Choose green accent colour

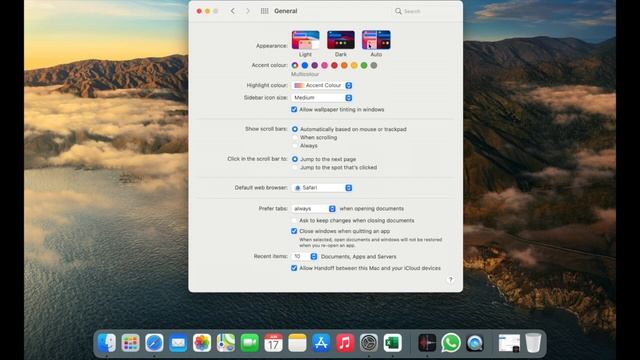click(x=364, y=65)
